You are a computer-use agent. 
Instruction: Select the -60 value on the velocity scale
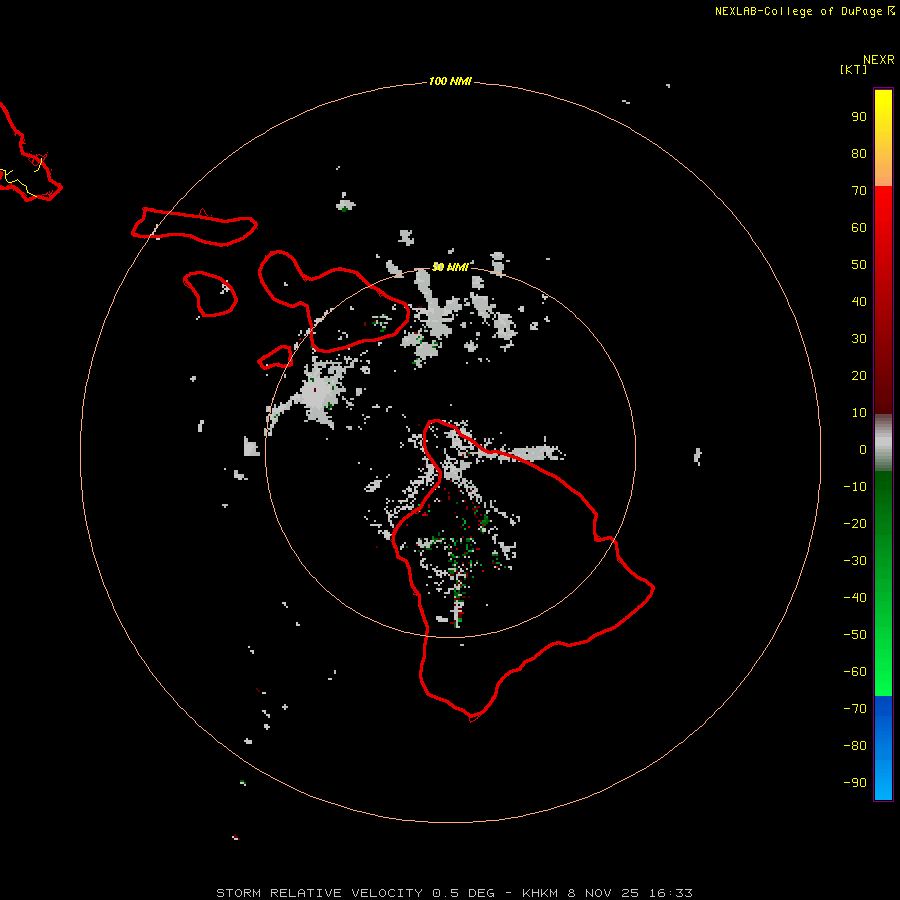[855, 672]
